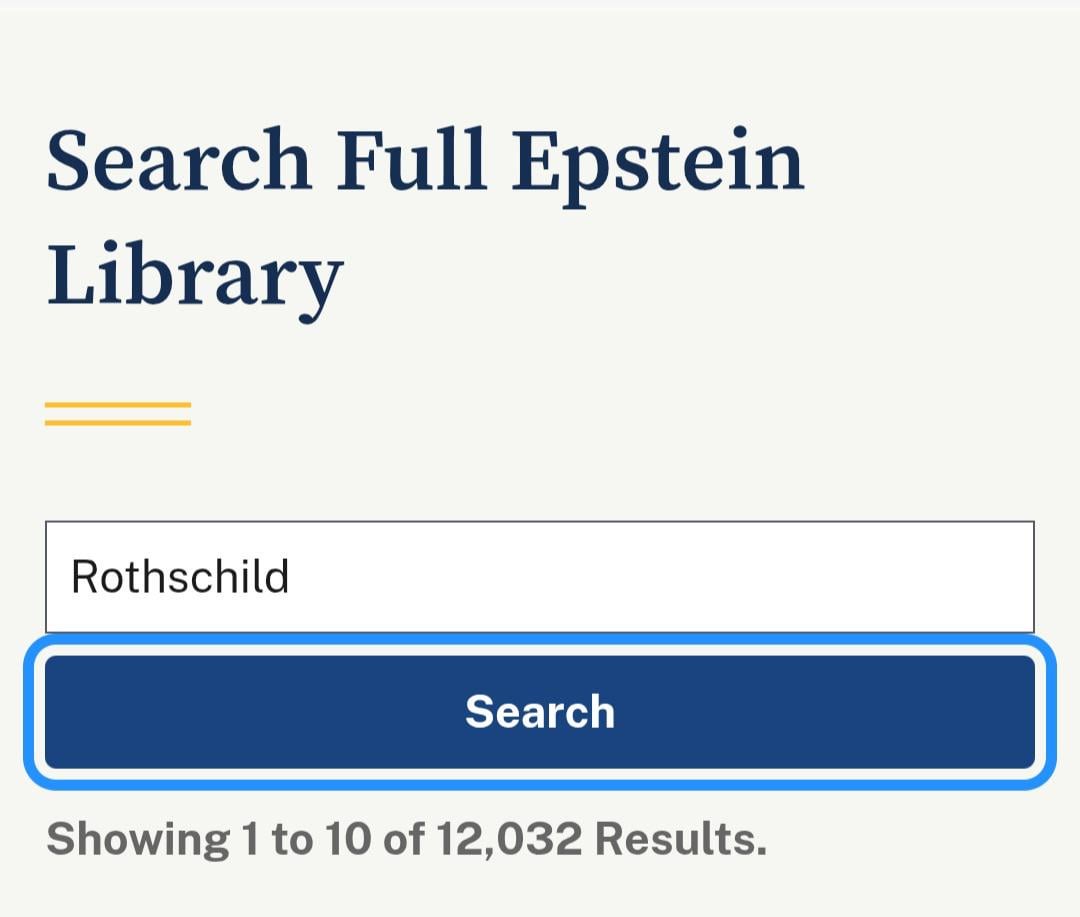
Task: Click the left edge of the Search button
Action: tap(62, 711)
